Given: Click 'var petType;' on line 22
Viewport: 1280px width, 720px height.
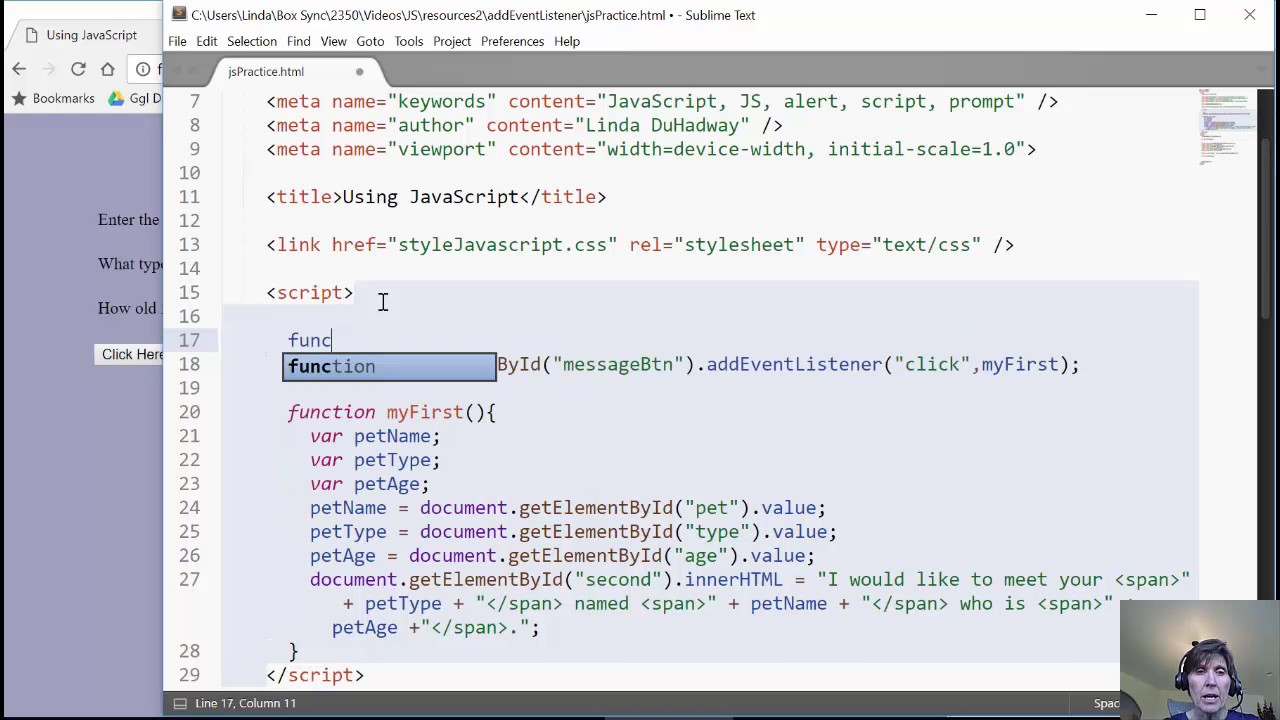Looking at the screenshot, I should (375, 460).
